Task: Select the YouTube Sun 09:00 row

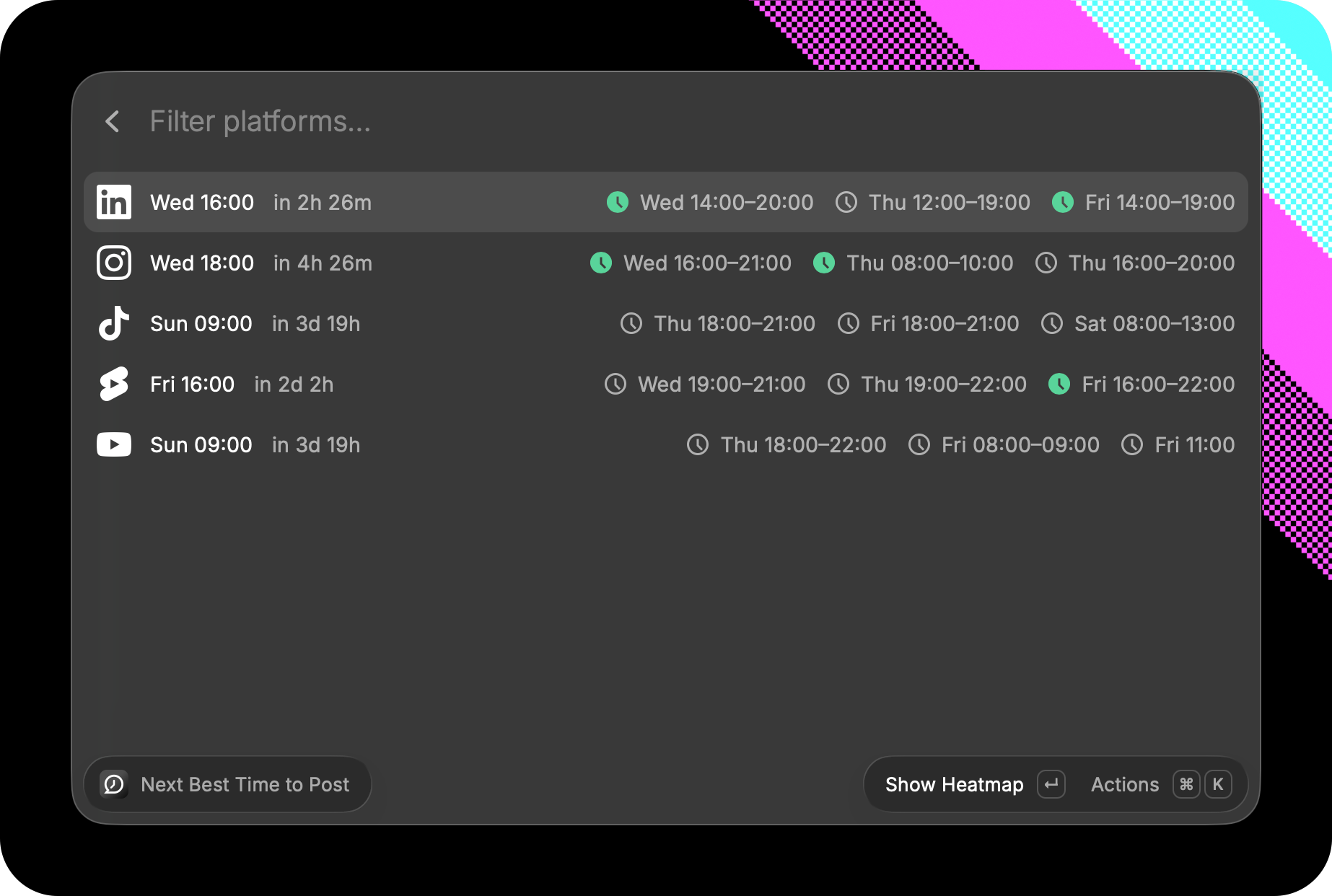Action: click(666, 444)
